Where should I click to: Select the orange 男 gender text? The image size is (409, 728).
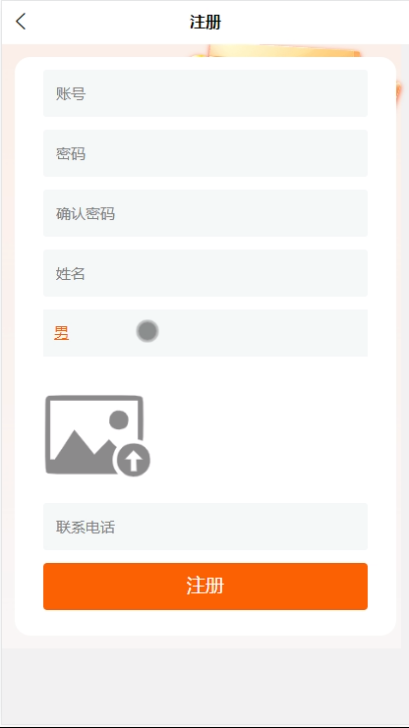pos(62,333)
